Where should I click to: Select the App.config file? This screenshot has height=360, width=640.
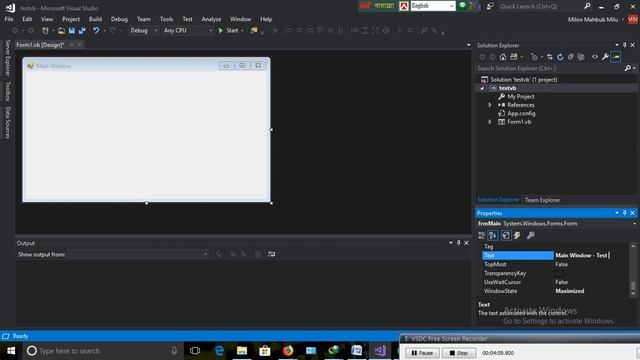click(x=521, y=113)
